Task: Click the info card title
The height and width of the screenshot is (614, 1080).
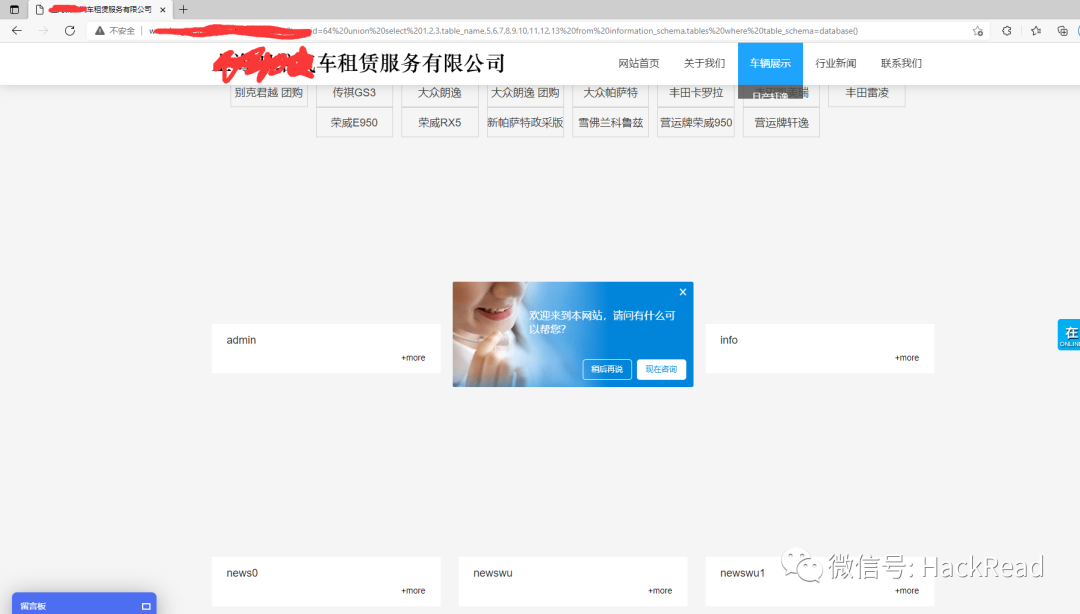Action: 729,340
